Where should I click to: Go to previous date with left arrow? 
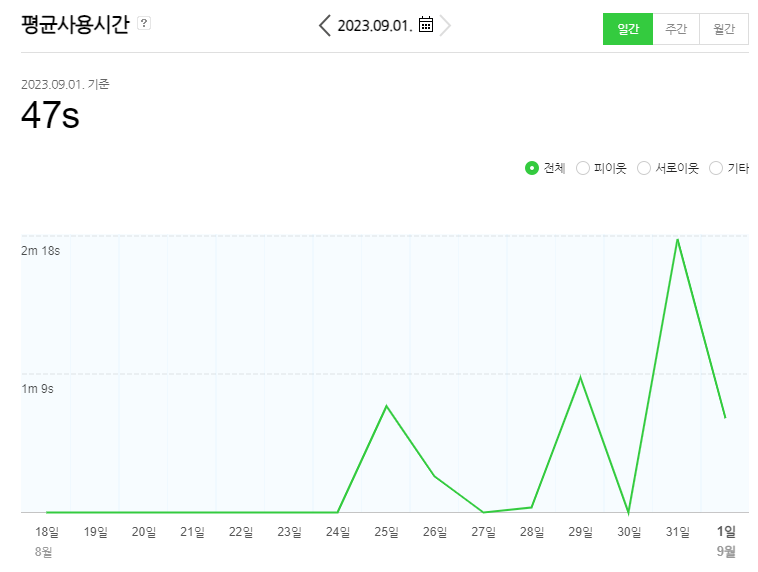(x=325, y=25)
